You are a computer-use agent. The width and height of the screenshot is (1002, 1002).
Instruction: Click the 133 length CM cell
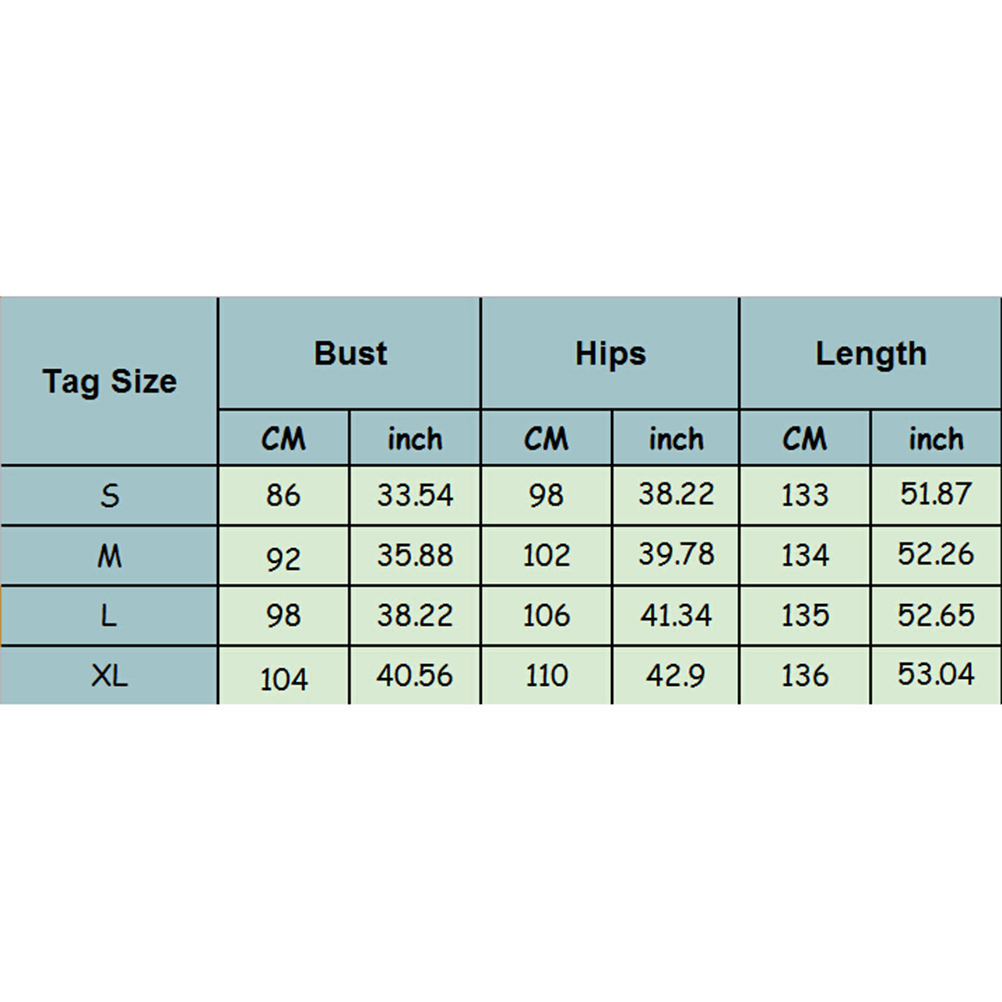(x=805, y=495)
